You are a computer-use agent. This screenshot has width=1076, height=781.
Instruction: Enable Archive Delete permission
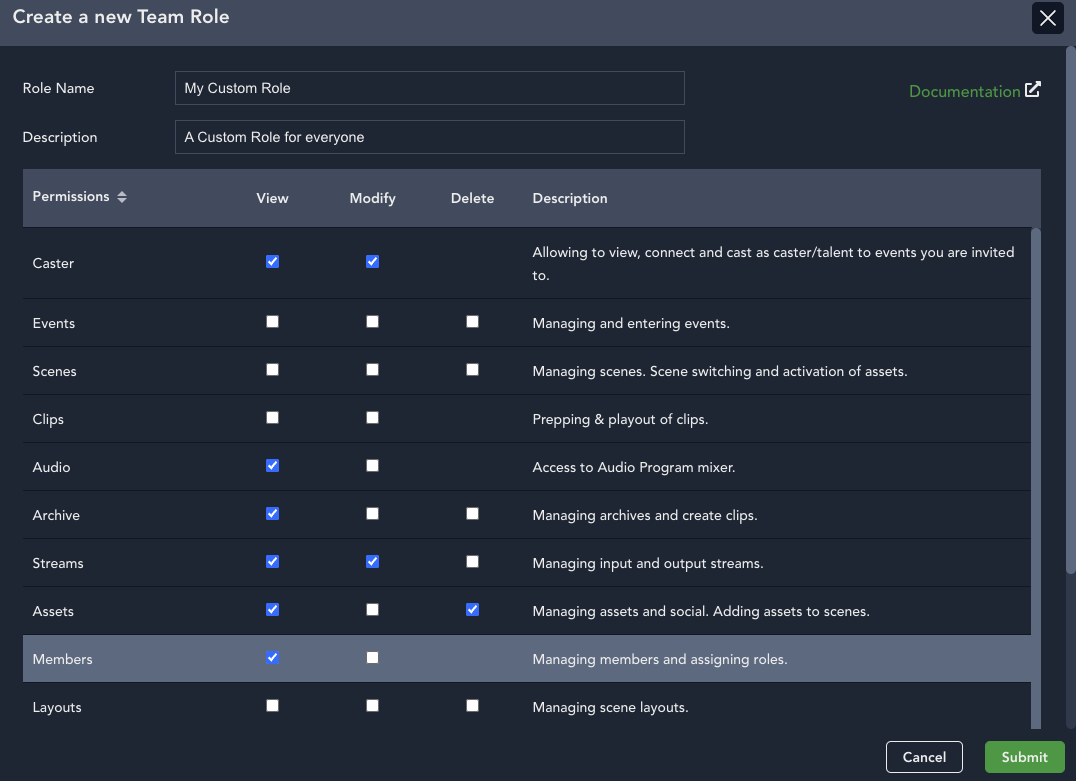[472, 514]
